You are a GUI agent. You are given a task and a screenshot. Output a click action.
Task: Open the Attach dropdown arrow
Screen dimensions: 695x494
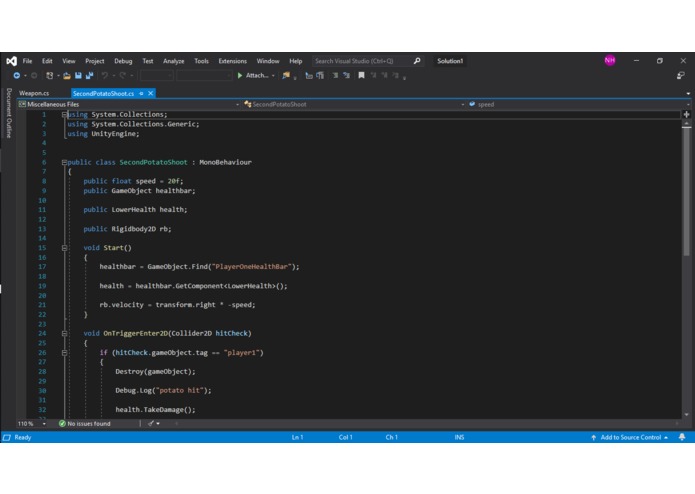pos(273,76)
